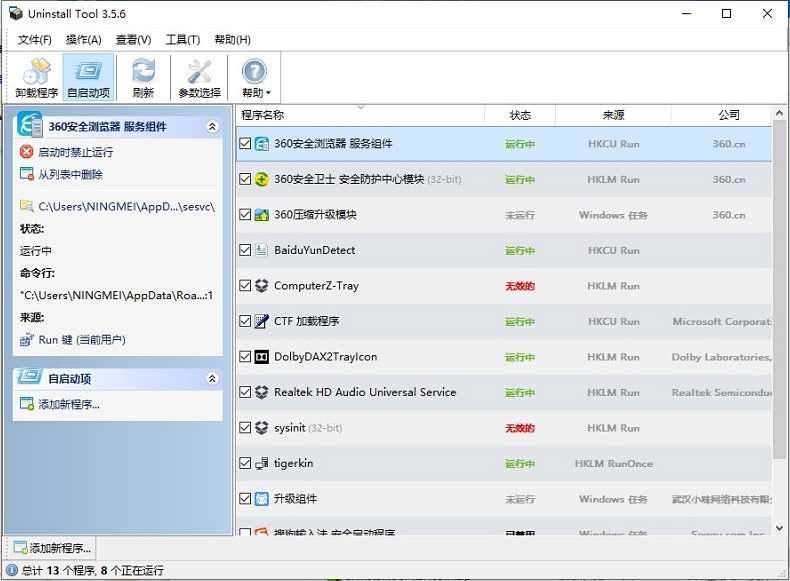790x581 pixels.
Task: Select the tigerkin 'HKLM RunOnce' source cell
Action: pos(614,464)
